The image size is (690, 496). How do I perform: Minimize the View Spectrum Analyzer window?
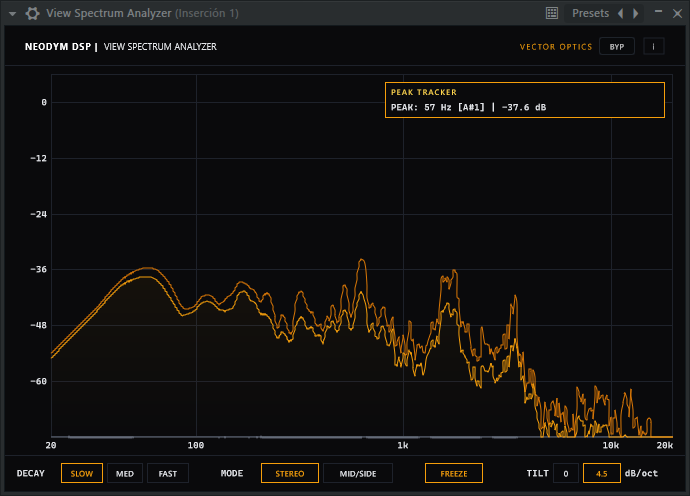coord(658,12)
